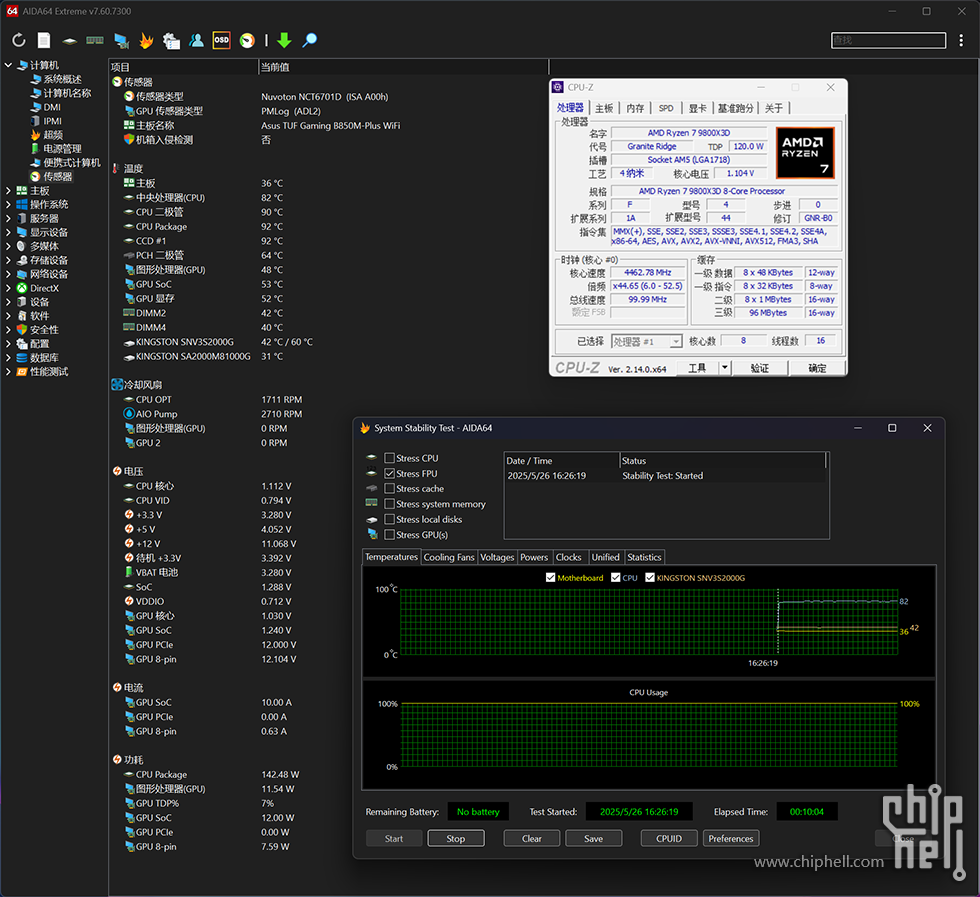Click the 当前值 column header
Viewport: 980px width, 897px height.
(x=403, y=68)
